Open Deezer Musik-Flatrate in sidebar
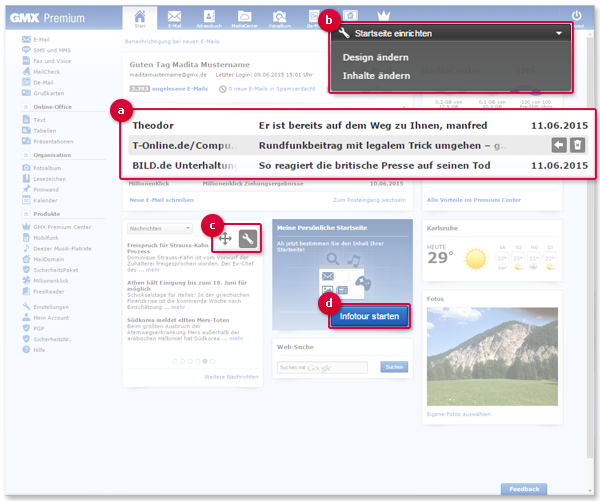This screenshot has width=600, height=501. (57, 248)
